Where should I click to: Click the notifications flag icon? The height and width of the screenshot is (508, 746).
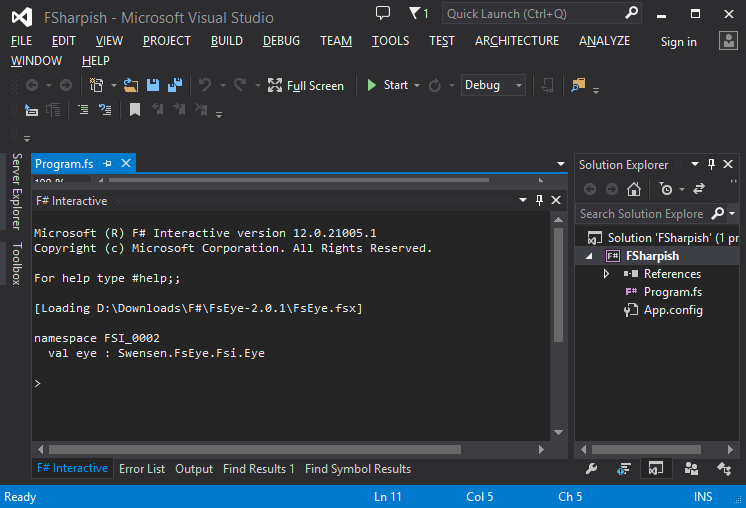click(419, 13)
